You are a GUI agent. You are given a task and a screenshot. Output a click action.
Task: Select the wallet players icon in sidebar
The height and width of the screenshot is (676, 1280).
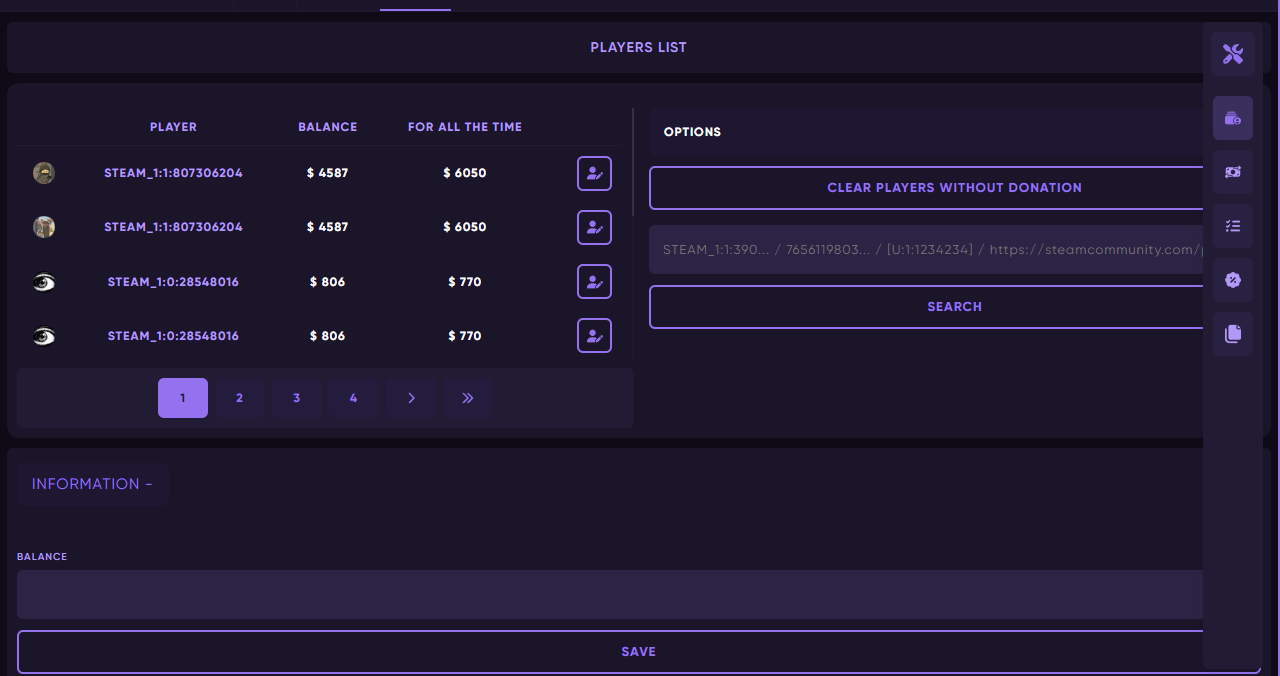pyautogui.click(x=1232, y=118)
